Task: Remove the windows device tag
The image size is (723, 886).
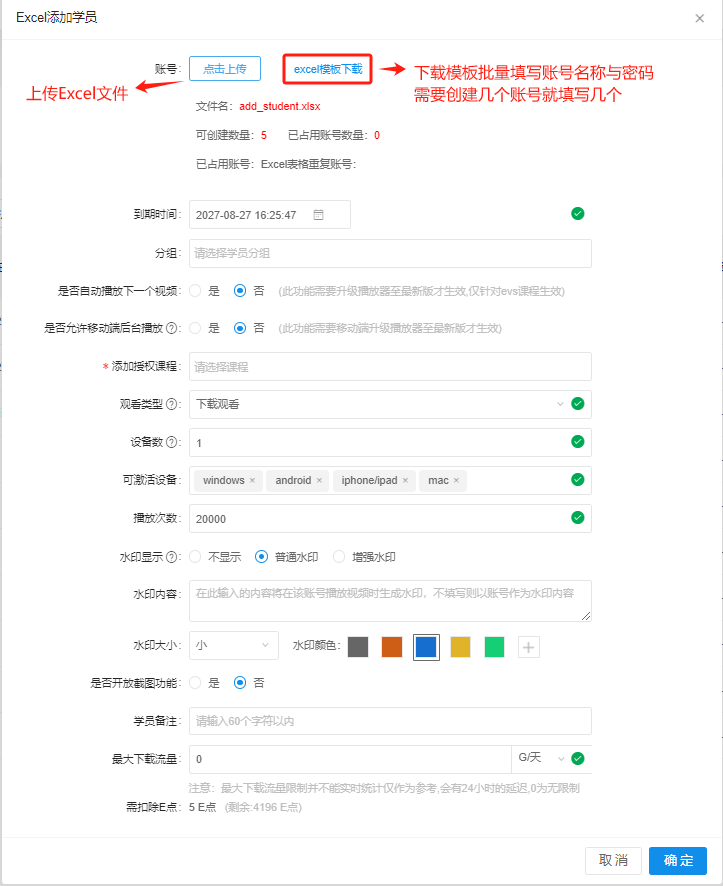Action: coord(252,481)
